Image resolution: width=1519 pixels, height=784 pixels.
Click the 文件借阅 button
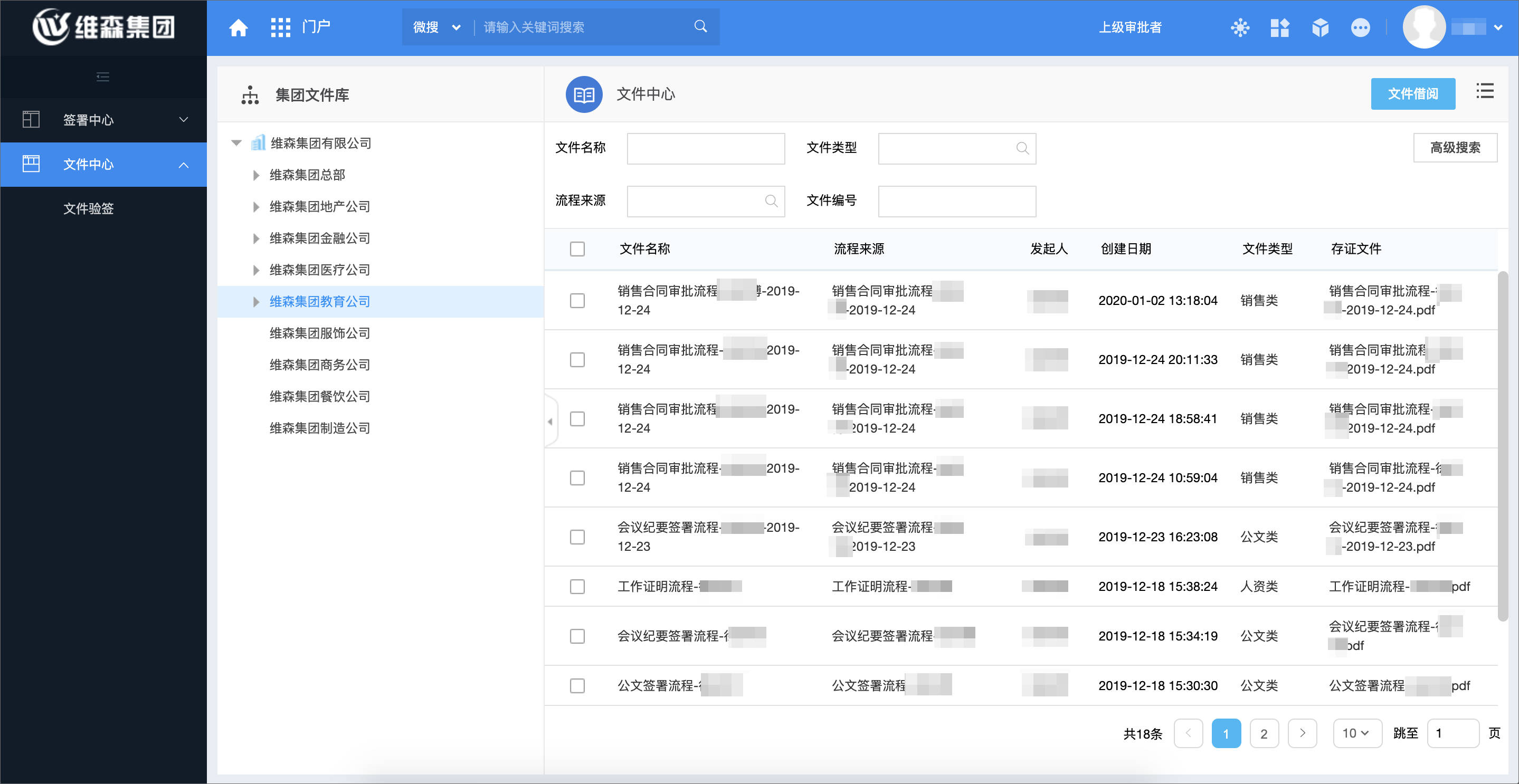click(1413, 93)
